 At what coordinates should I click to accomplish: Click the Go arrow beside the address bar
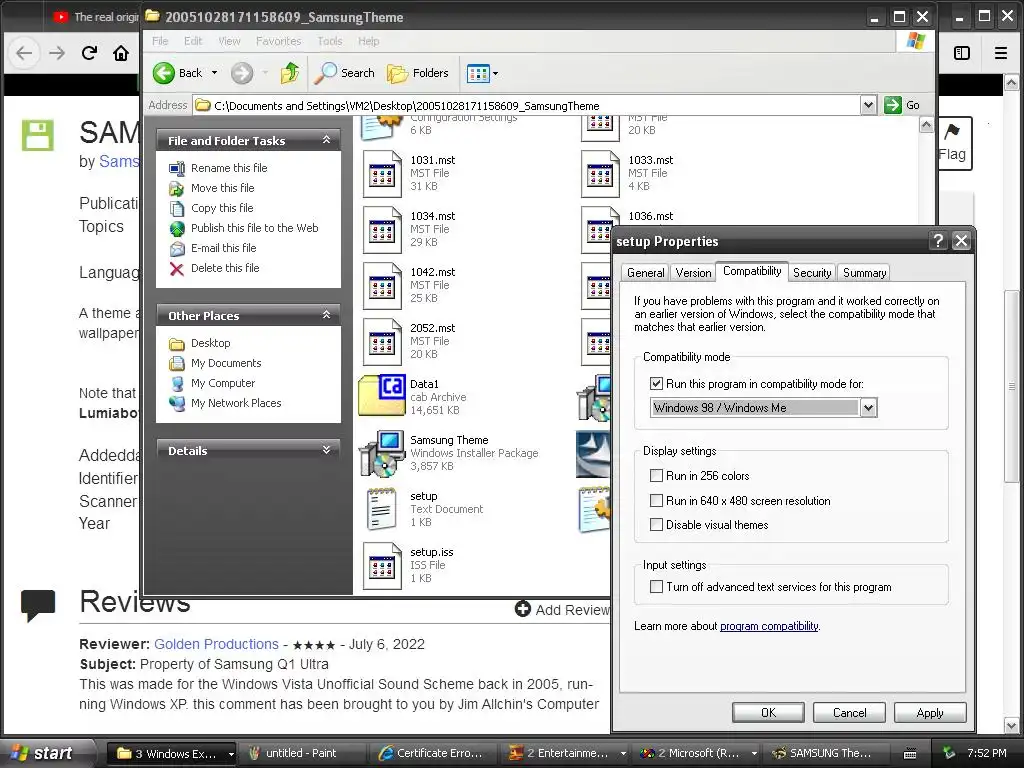(893, 105)
